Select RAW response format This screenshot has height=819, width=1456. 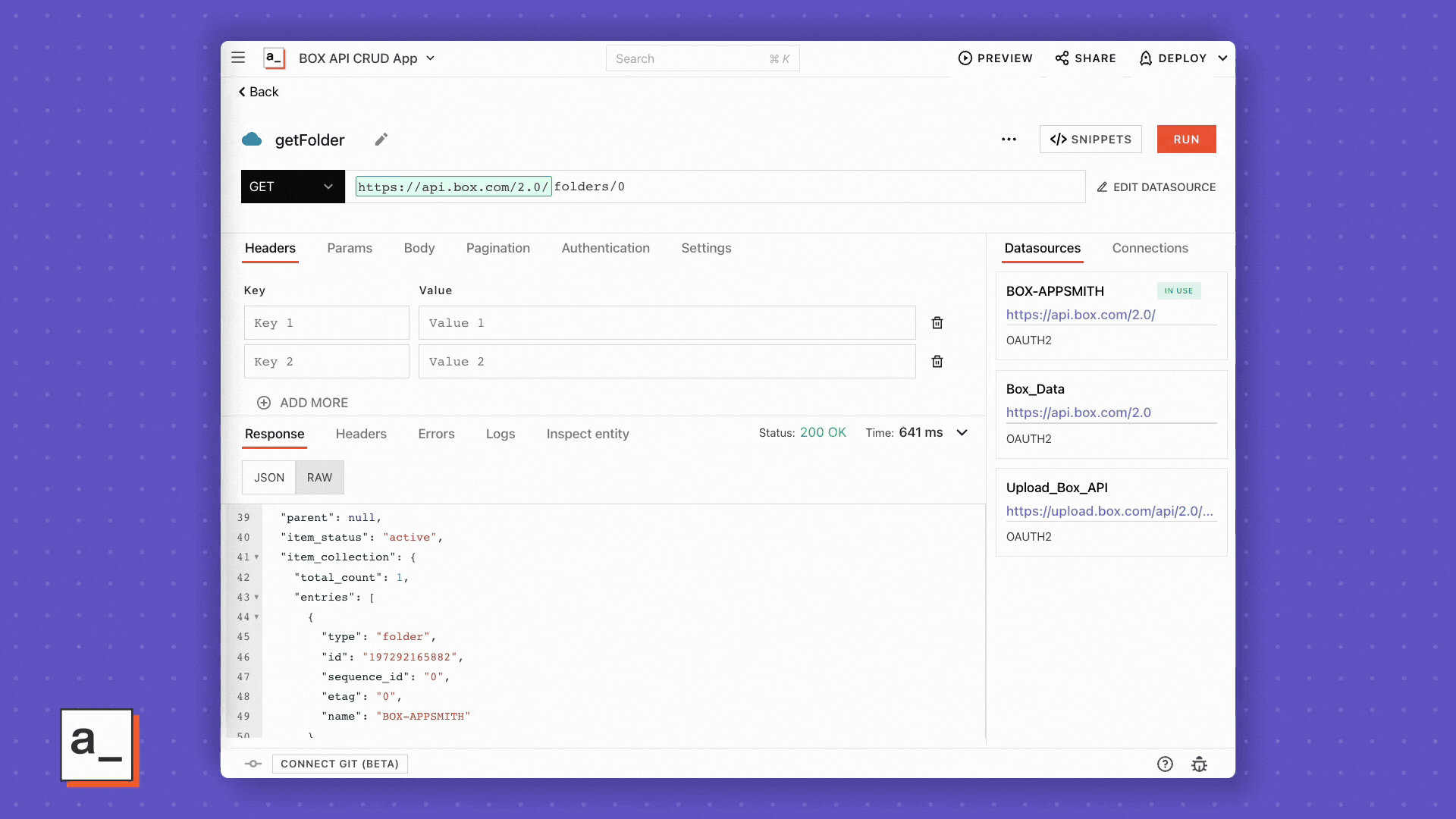click(319, 478)
